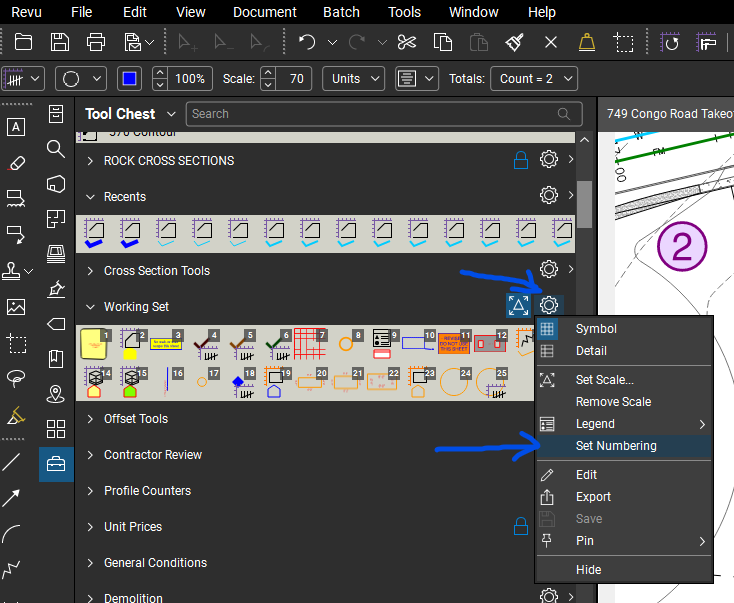Select the Image tool in left sidebar

pos(16,307)
